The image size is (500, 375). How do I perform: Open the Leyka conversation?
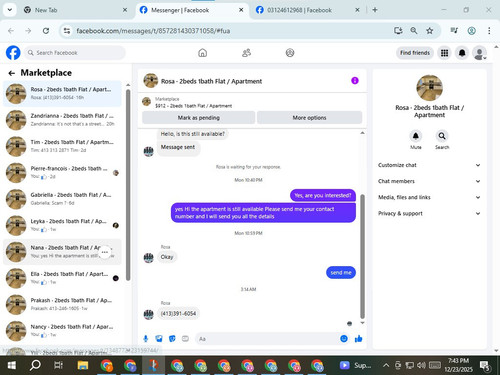pos(62,225)
